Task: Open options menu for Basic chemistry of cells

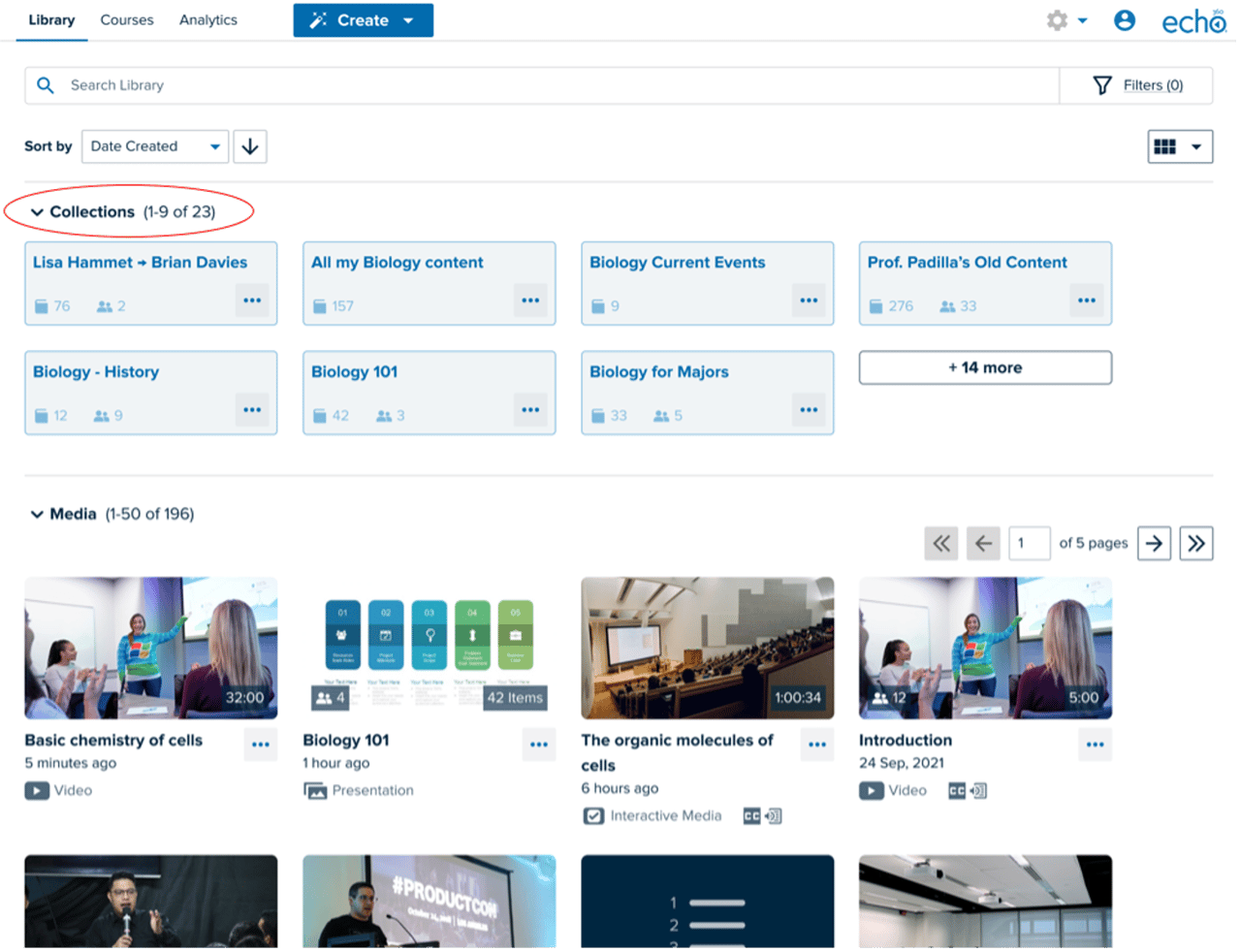Action: [x=261, y=745]
